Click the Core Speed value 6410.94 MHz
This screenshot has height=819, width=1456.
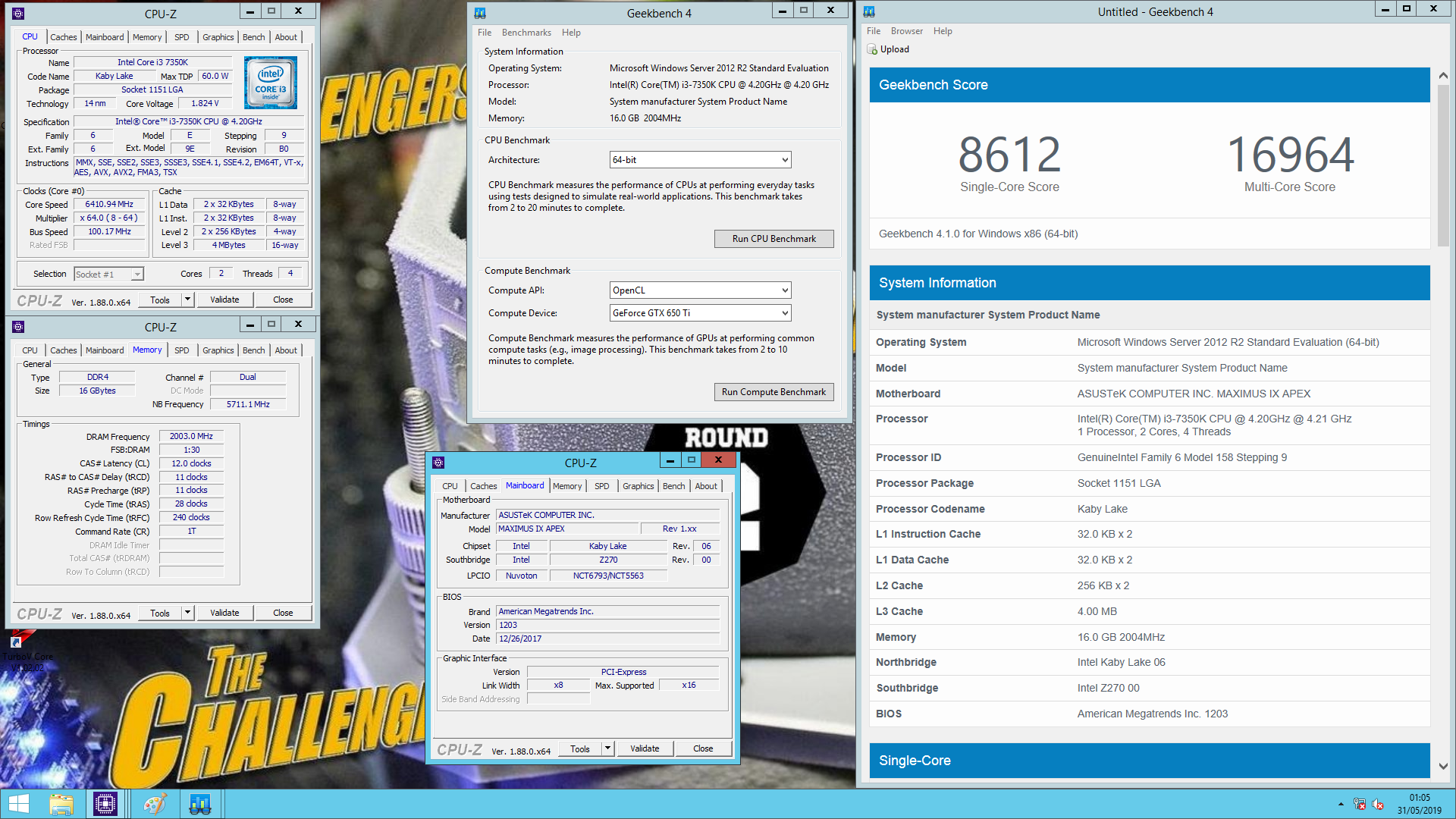pos(109,205)
